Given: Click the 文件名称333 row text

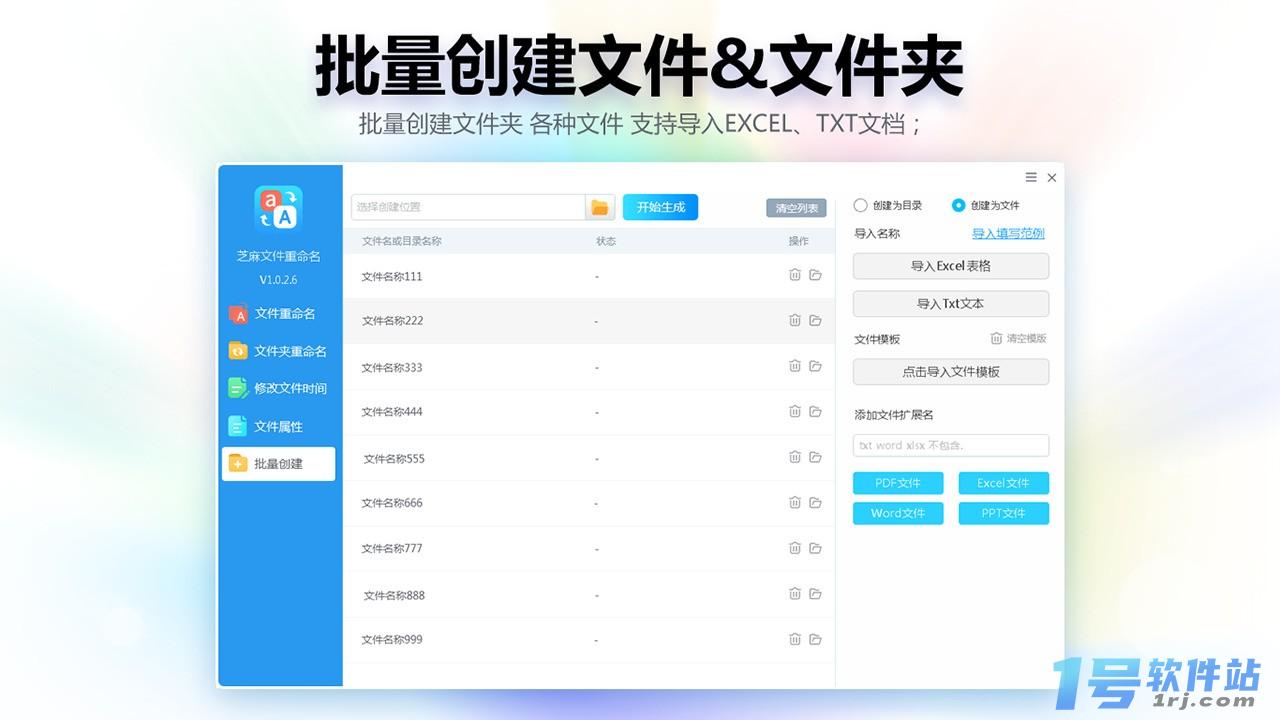Looking at the screenshot, I should [392, 367].
